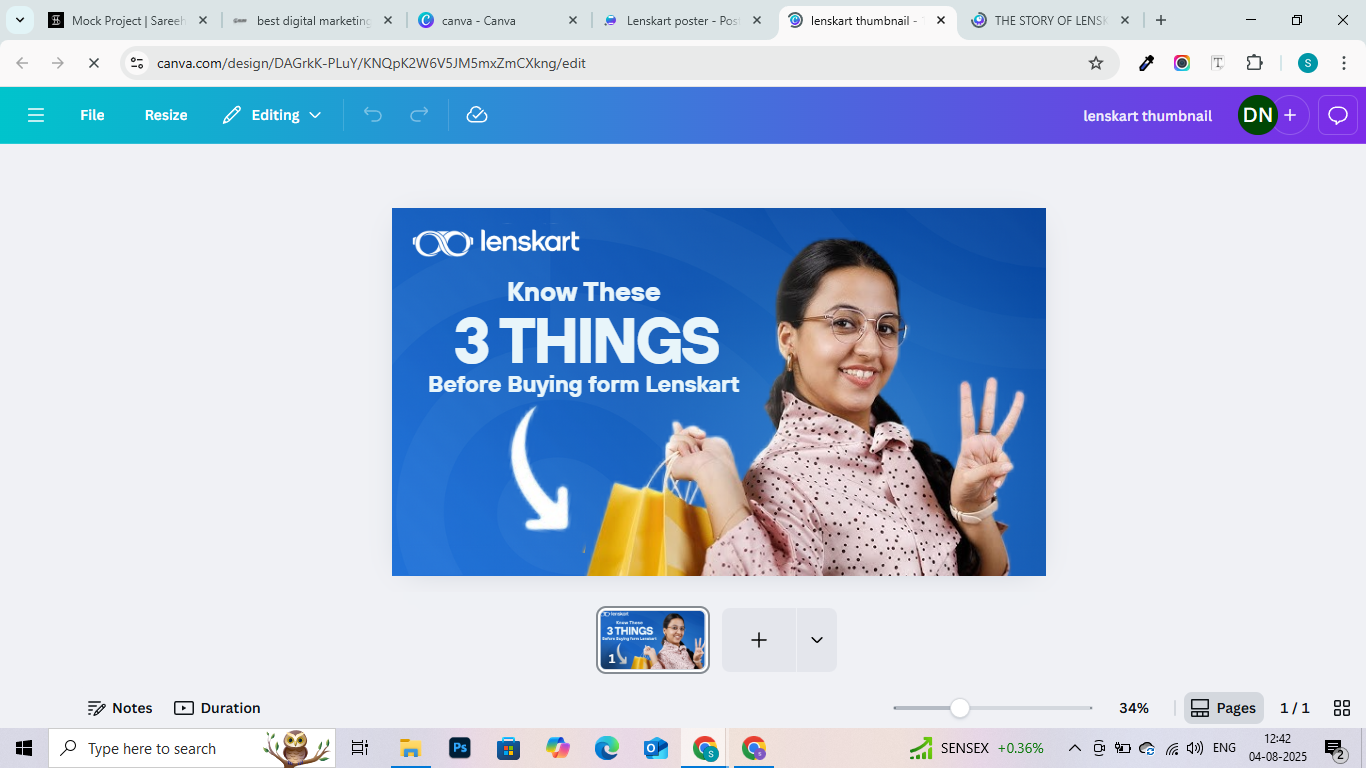Select the page 1 thumbnail

pos(653,640)
